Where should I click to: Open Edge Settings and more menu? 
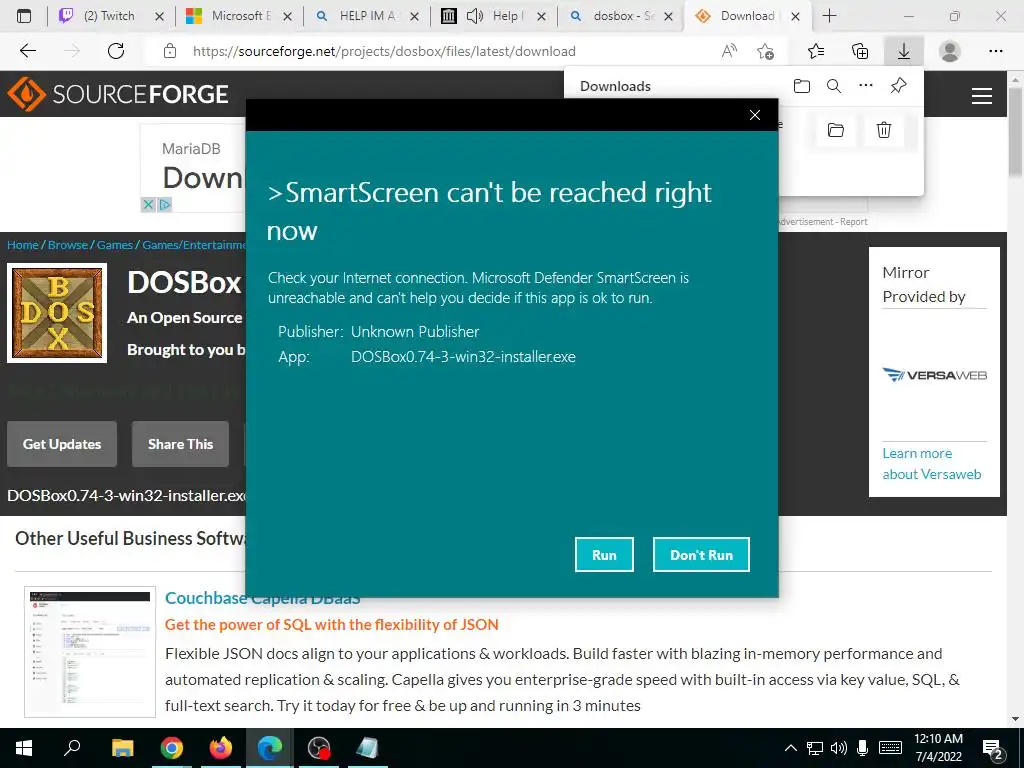click(x=995, y=51)
